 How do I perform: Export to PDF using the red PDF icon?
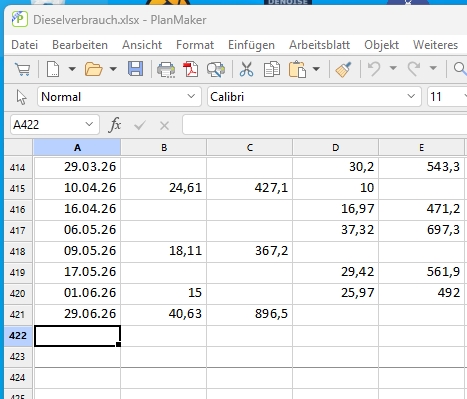(190, 69)
